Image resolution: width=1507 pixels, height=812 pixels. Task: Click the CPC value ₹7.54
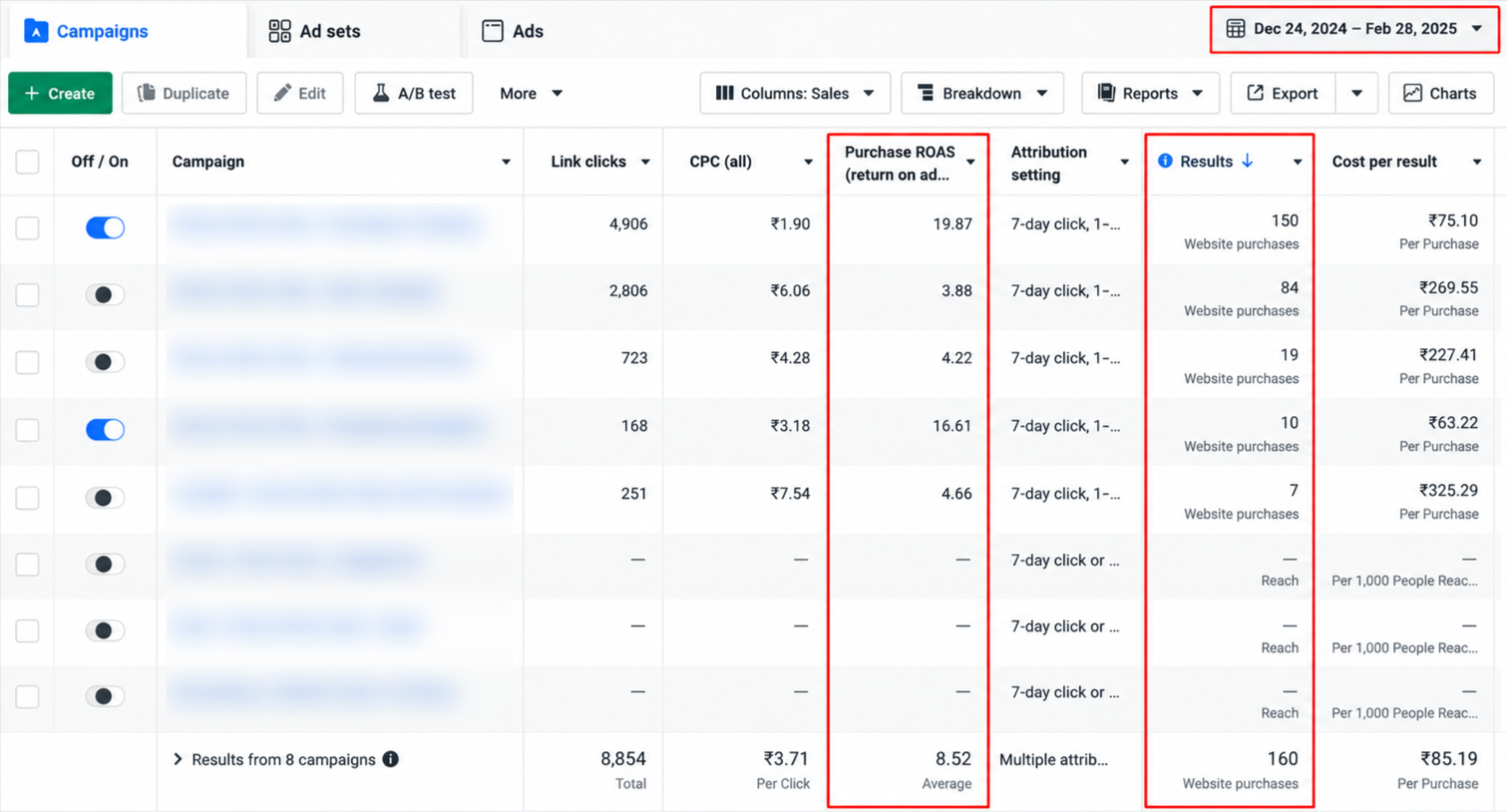point(790,494)
